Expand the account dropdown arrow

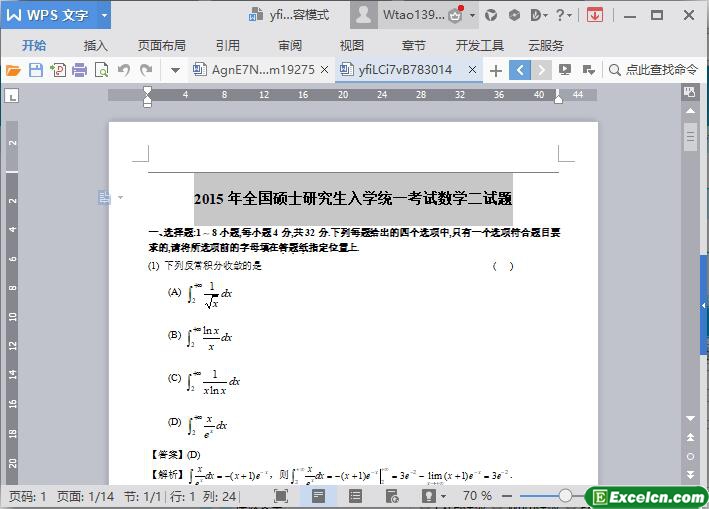[x=473, y=15]
